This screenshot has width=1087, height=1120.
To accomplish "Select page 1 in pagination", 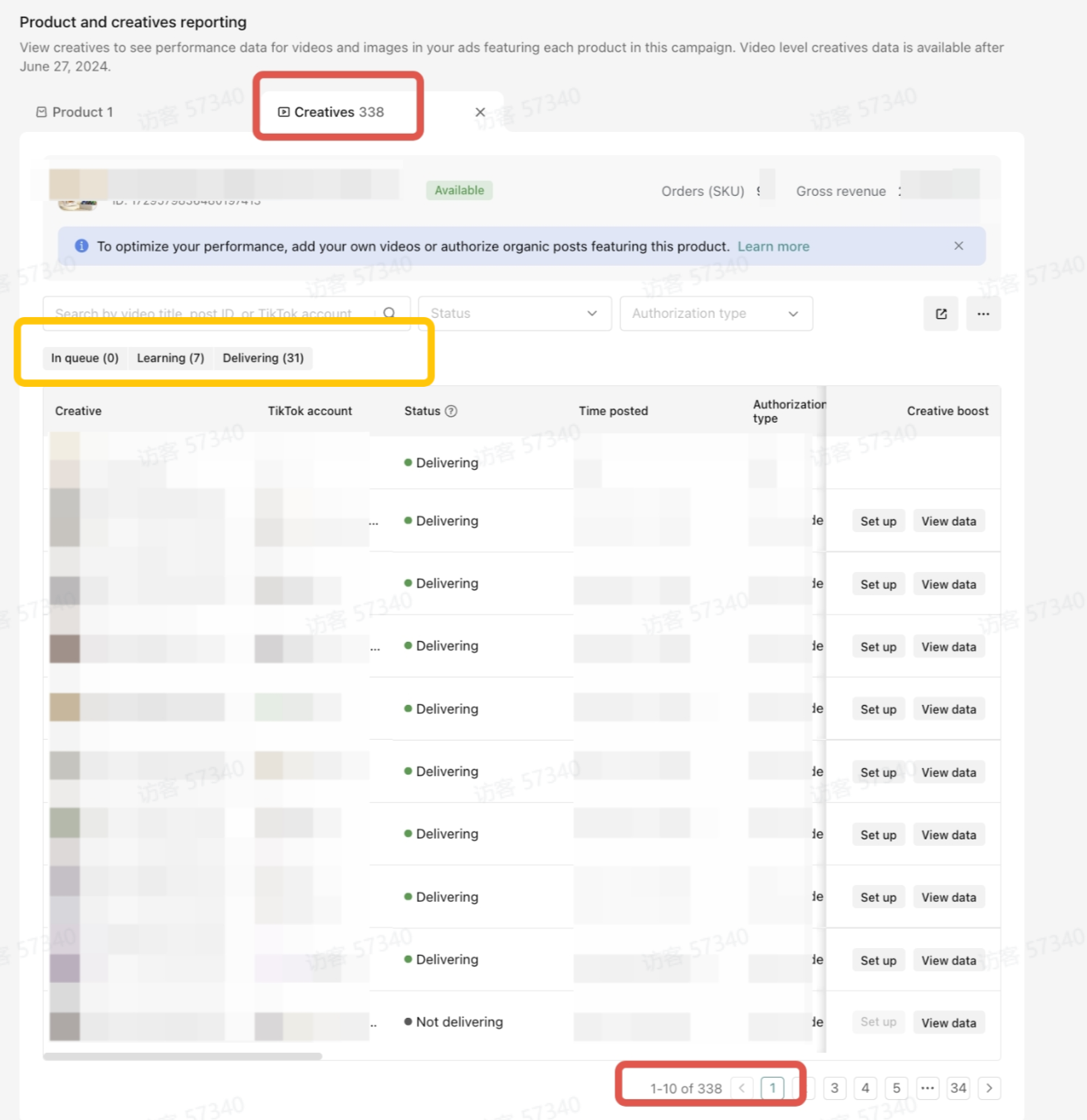I will [x=772, y=1088].
